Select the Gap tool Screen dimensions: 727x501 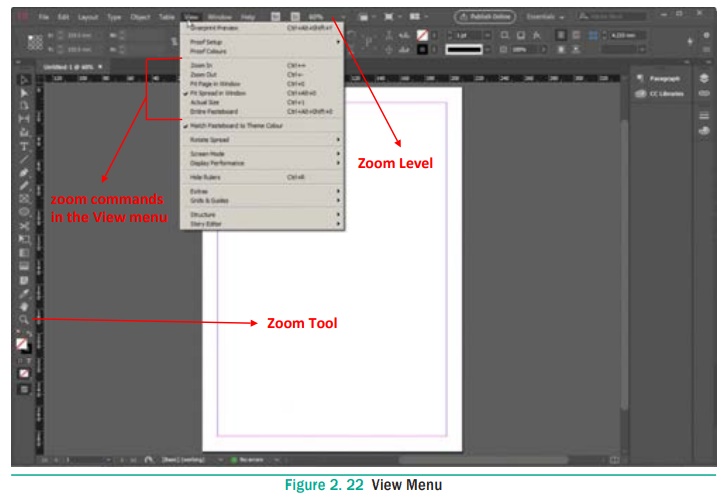click(24, 119)
